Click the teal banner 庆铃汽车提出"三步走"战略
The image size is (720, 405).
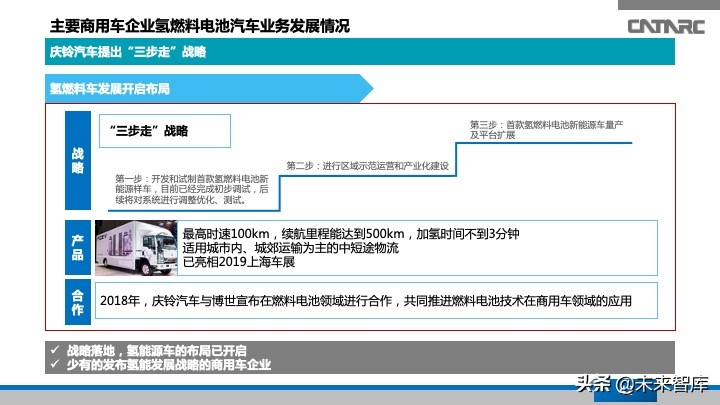[x=360, y=51]
